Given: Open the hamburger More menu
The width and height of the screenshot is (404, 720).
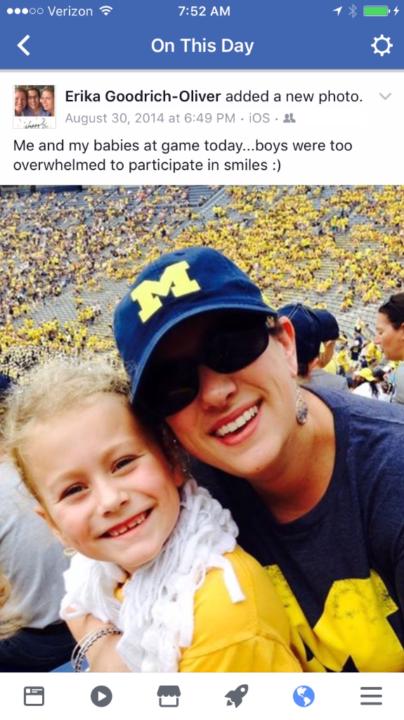Looking at the screenshot, I should coord(371,696).
